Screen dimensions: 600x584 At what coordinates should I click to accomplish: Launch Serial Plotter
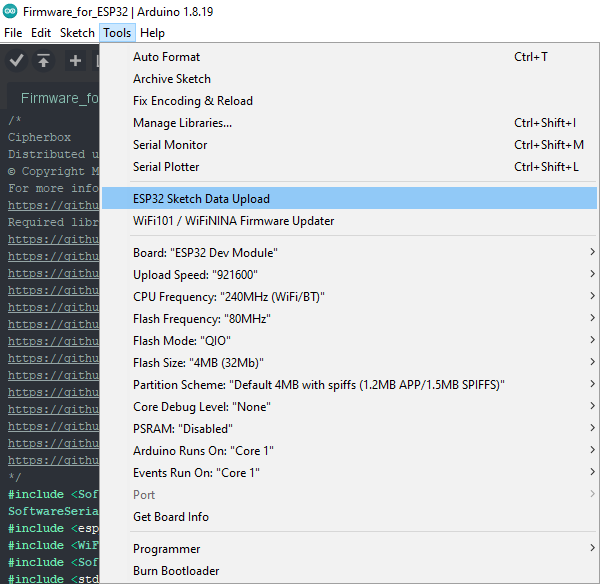[x=349, y=167]
